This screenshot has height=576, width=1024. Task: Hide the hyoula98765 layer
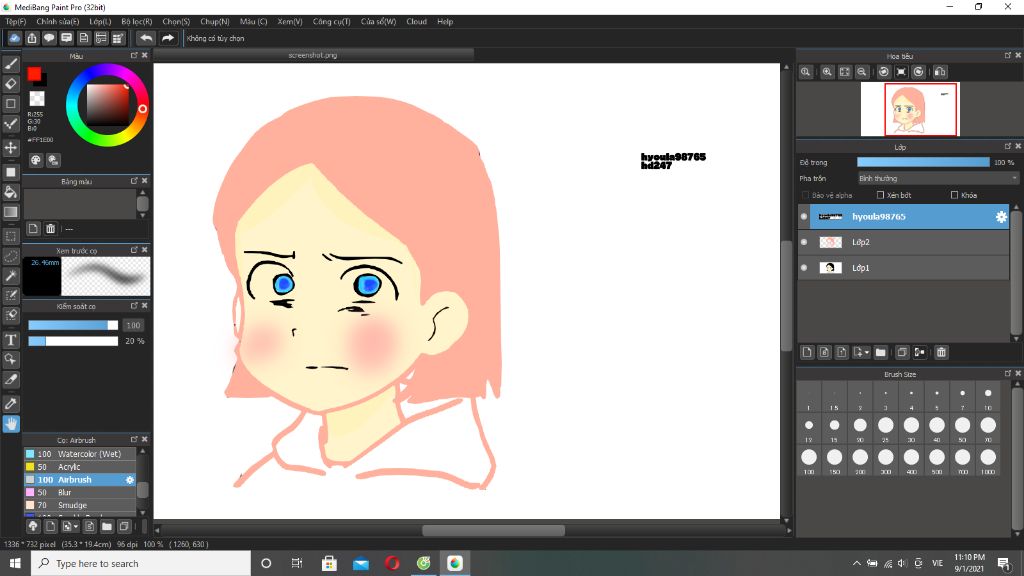click(804, 217)
